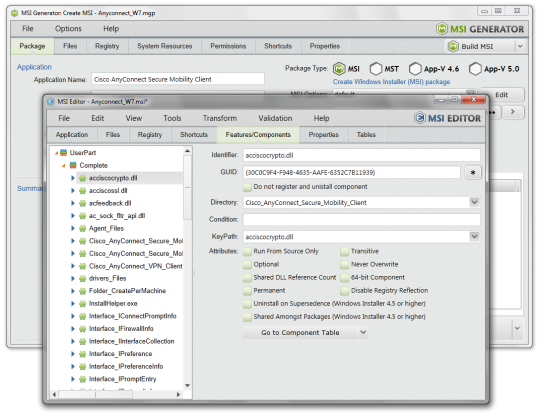This screenshot has height=415, width=540.
Task: Switch to Registry tab in MSI Editor
Action: 149,135
